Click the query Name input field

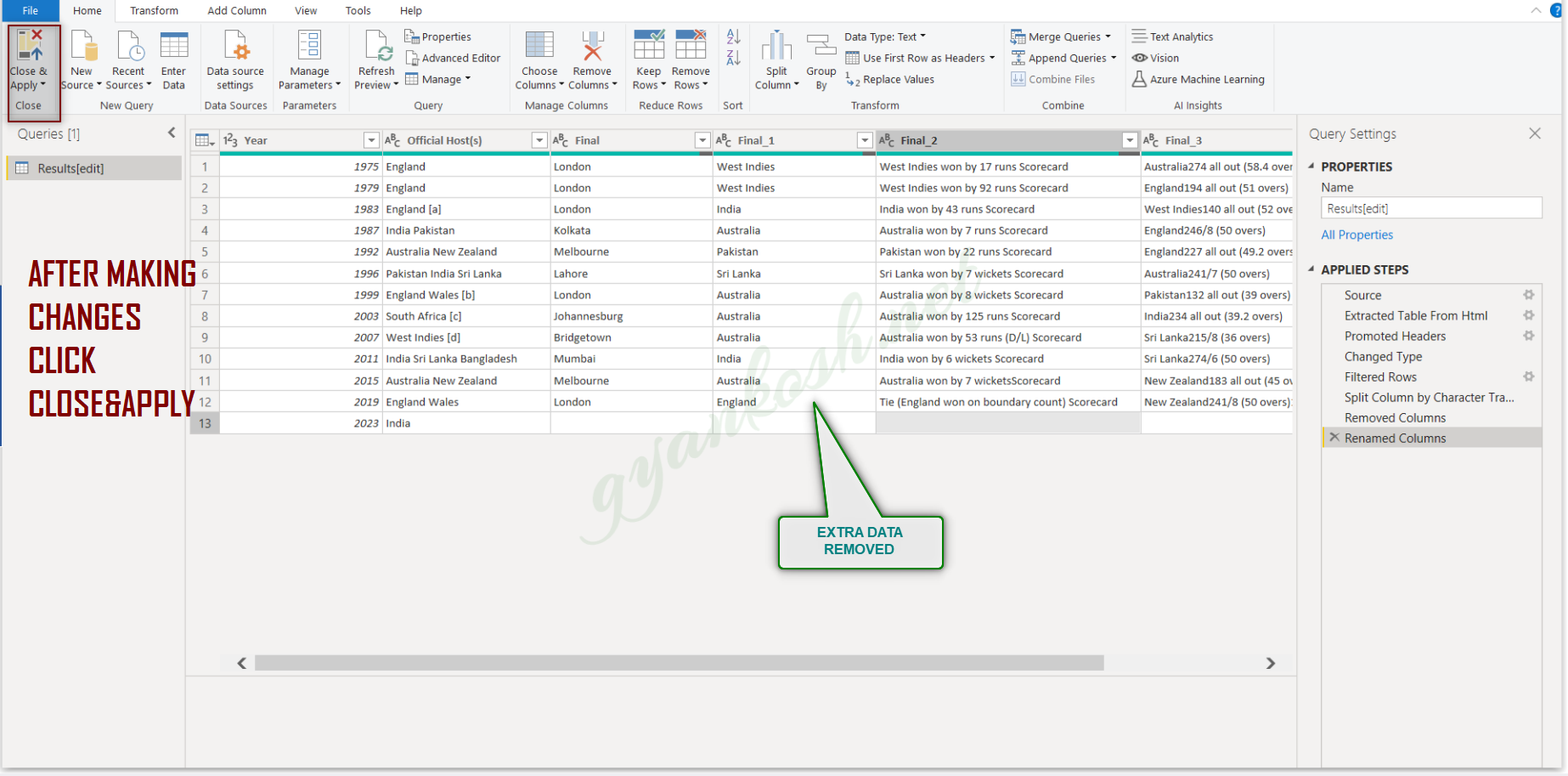pyautogui.click(x=1431, y=208)
